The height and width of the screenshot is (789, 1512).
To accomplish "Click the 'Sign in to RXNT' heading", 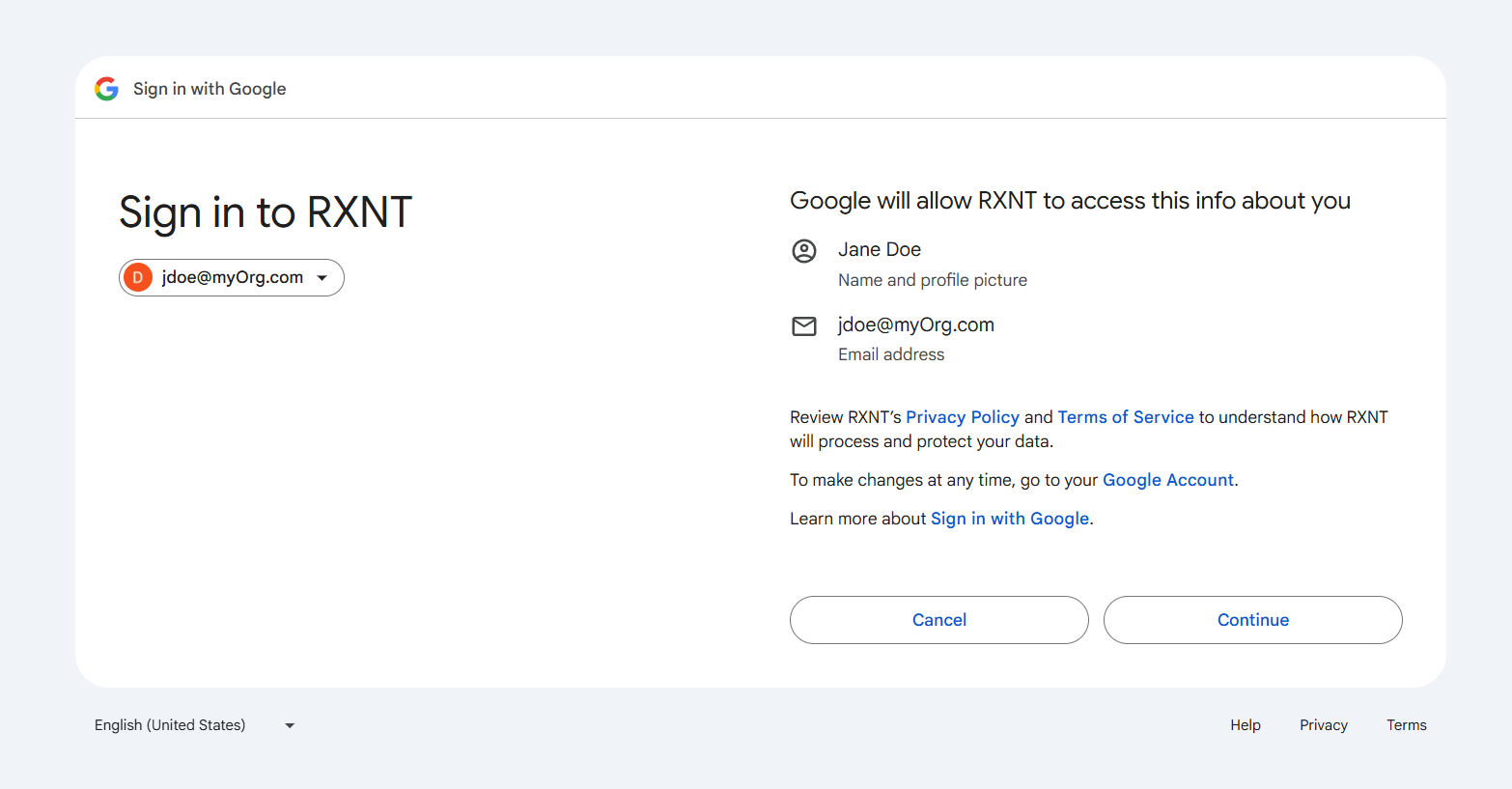I will [266, 212].
